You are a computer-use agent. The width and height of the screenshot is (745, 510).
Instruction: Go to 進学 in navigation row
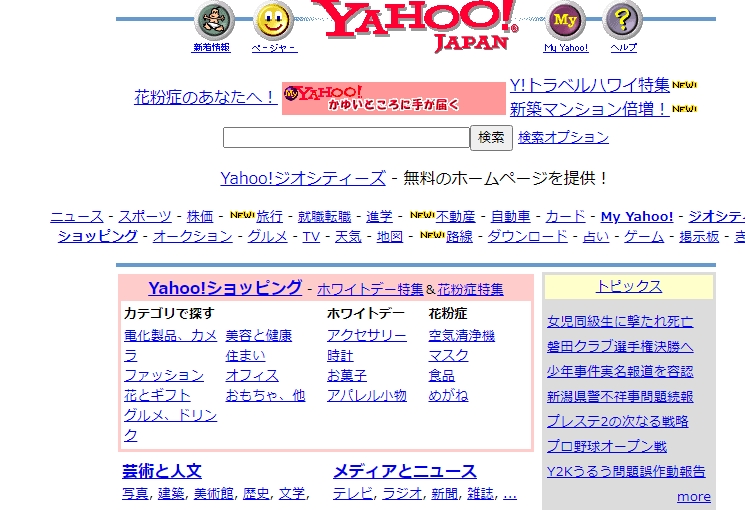click(380, 216)
